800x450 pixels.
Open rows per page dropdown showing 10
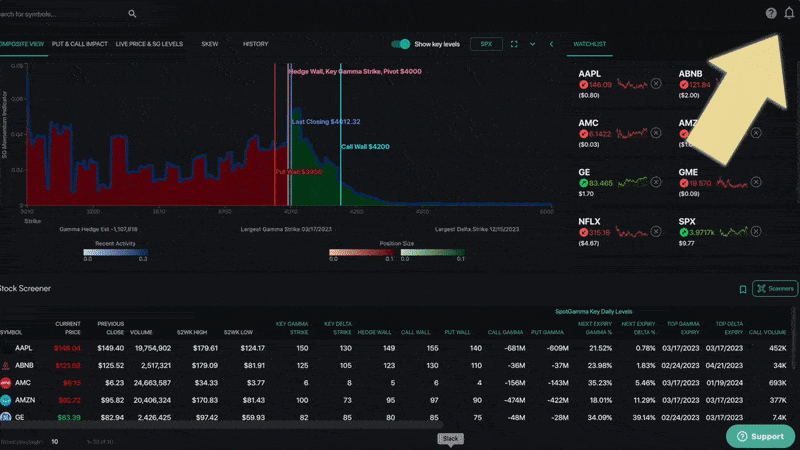tap(55, 442)
